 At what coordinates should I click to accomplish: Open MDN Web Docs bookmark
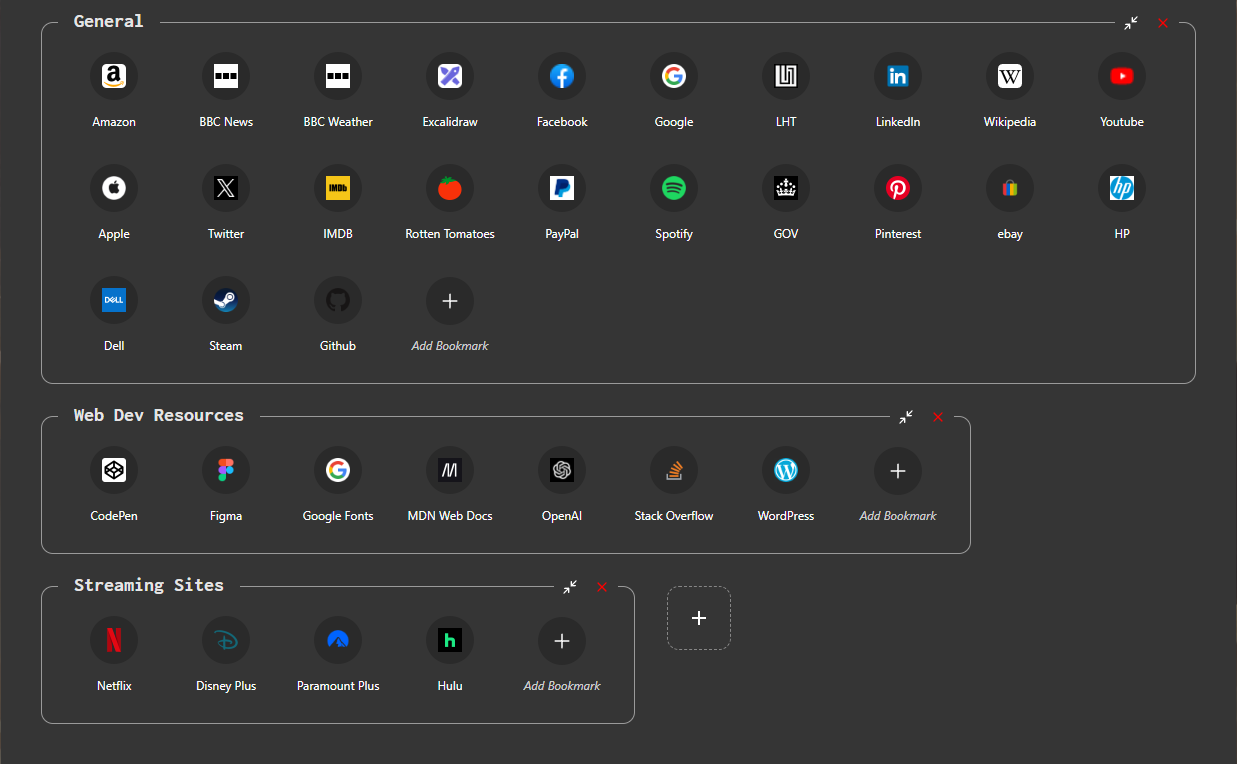(x=450, y=469)
